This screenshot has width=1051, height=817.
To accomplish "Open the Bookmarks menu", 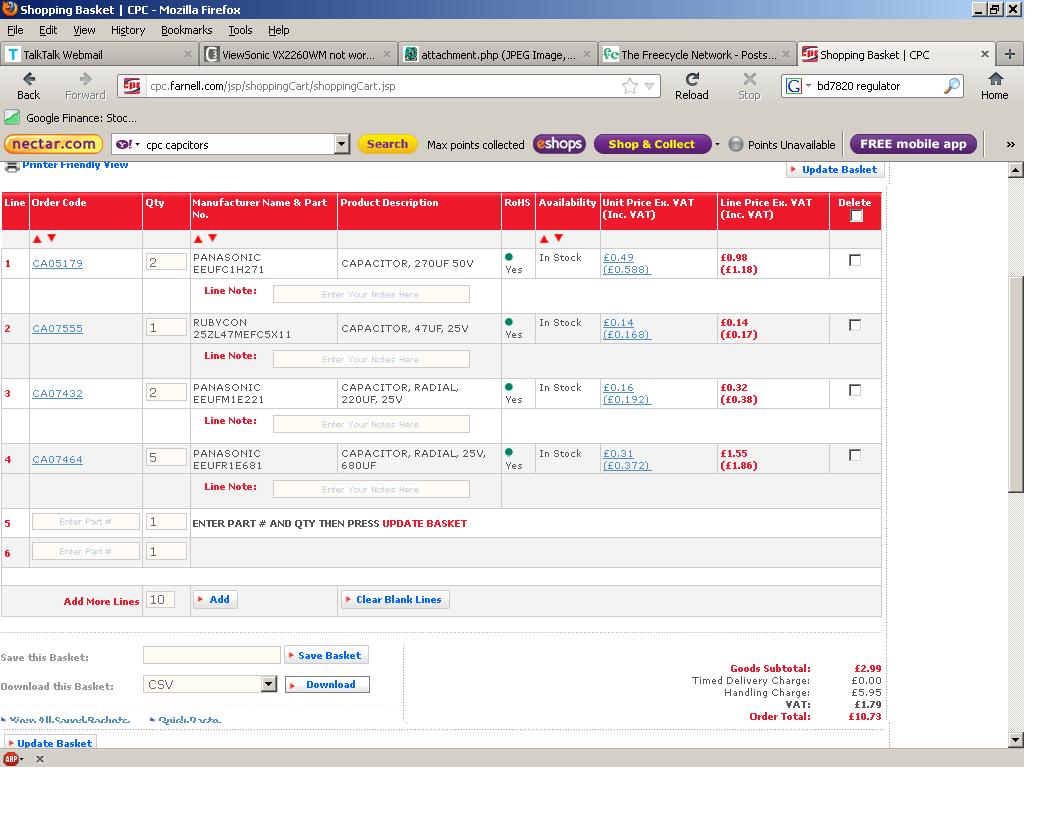I will 186,30.
